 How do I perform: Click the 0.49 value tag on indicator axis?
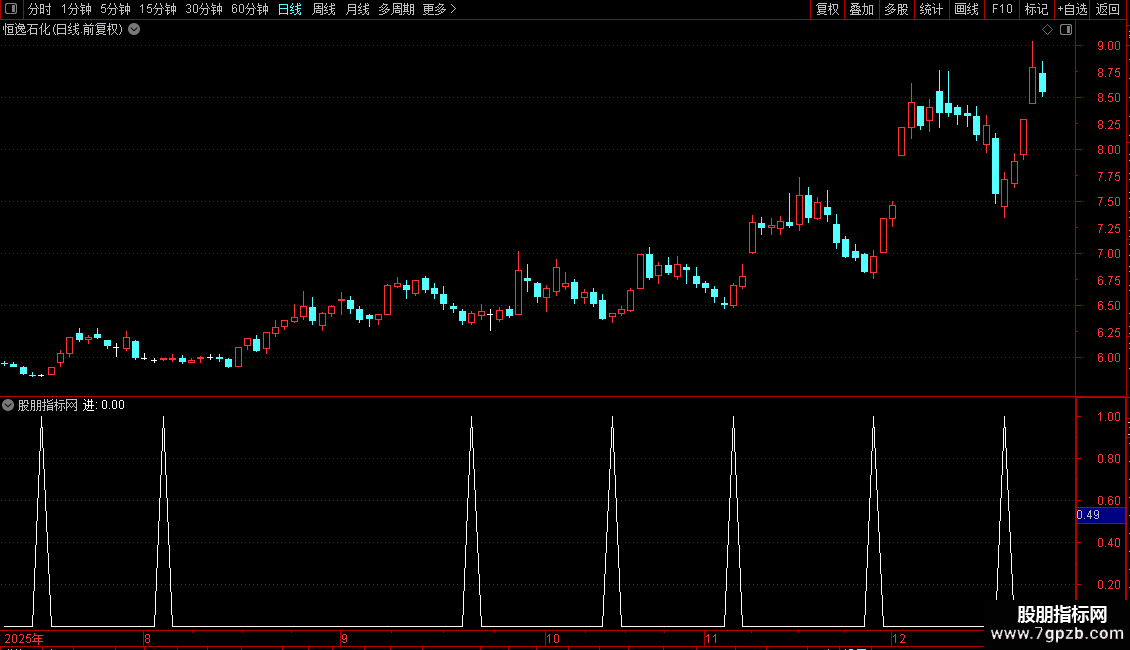tap(1100, 515)
